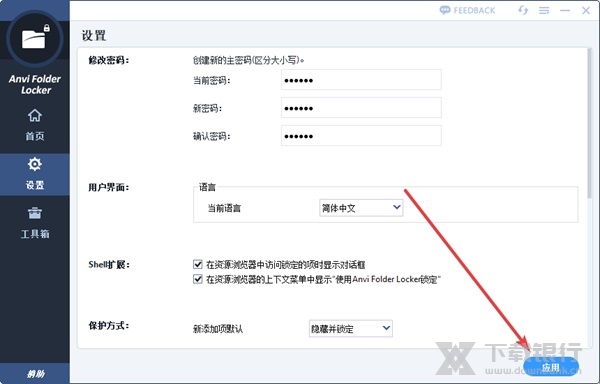The height and width of the screenshot is (384, 600).
Task: Click the 捐助 donate link at sidebar bottom
Action: pyautogui.click(x=35, y=374)
